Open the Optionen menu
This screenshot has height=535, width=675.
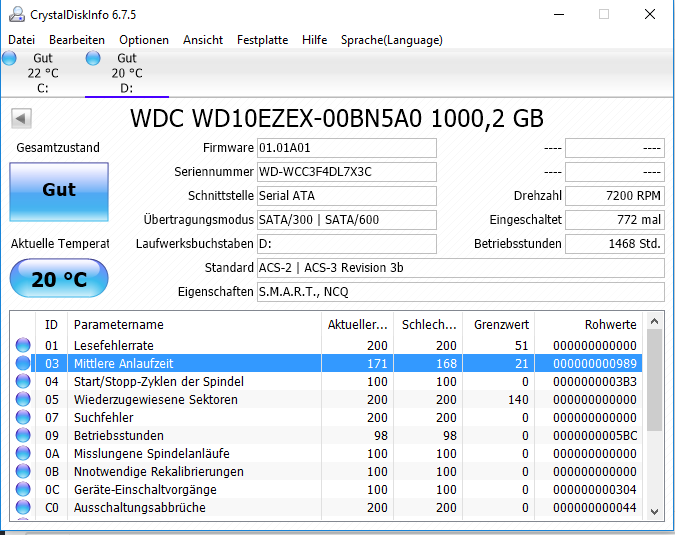(144, 40)
